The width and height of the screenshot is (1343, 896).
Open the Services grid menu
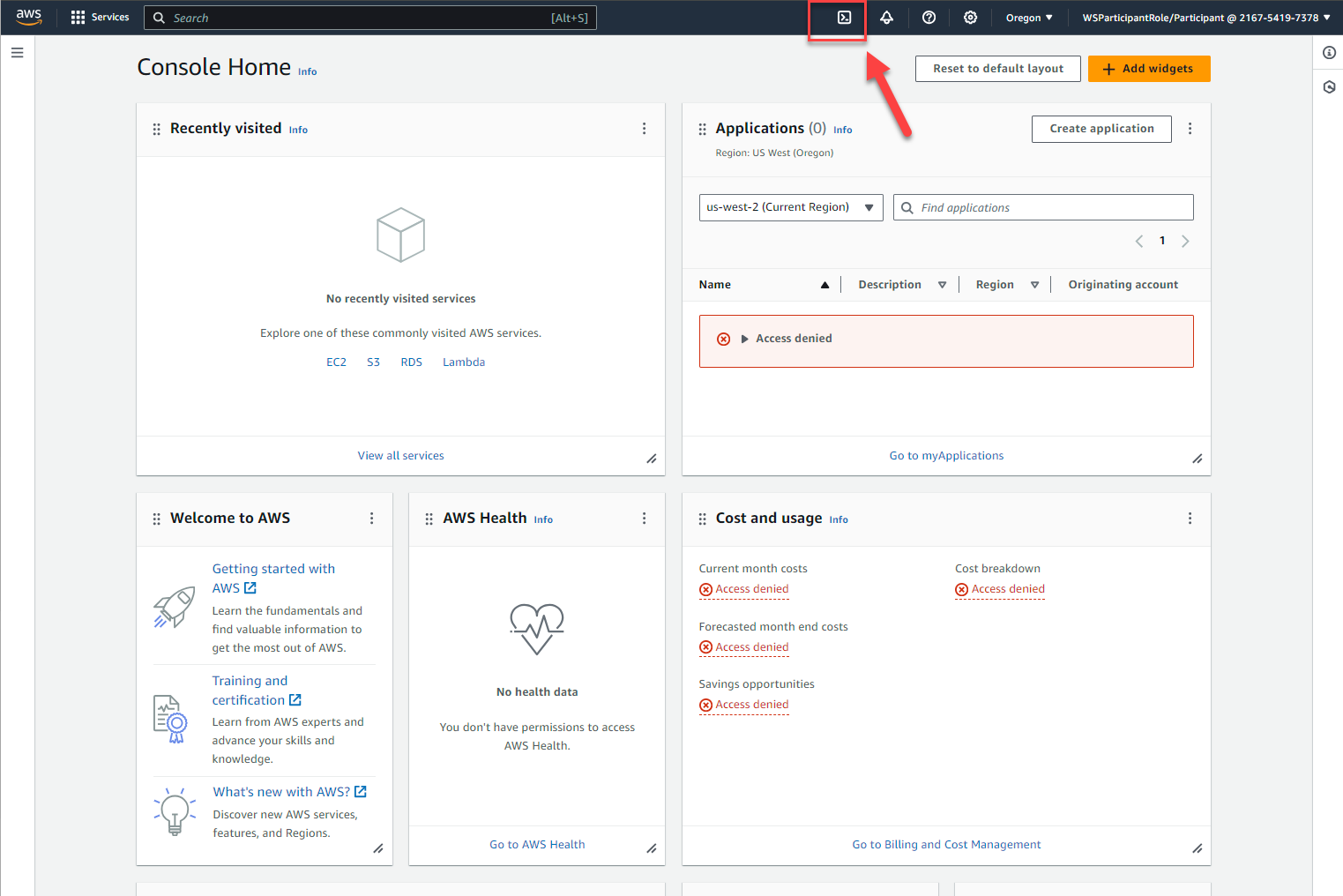[x=100, y=18]
